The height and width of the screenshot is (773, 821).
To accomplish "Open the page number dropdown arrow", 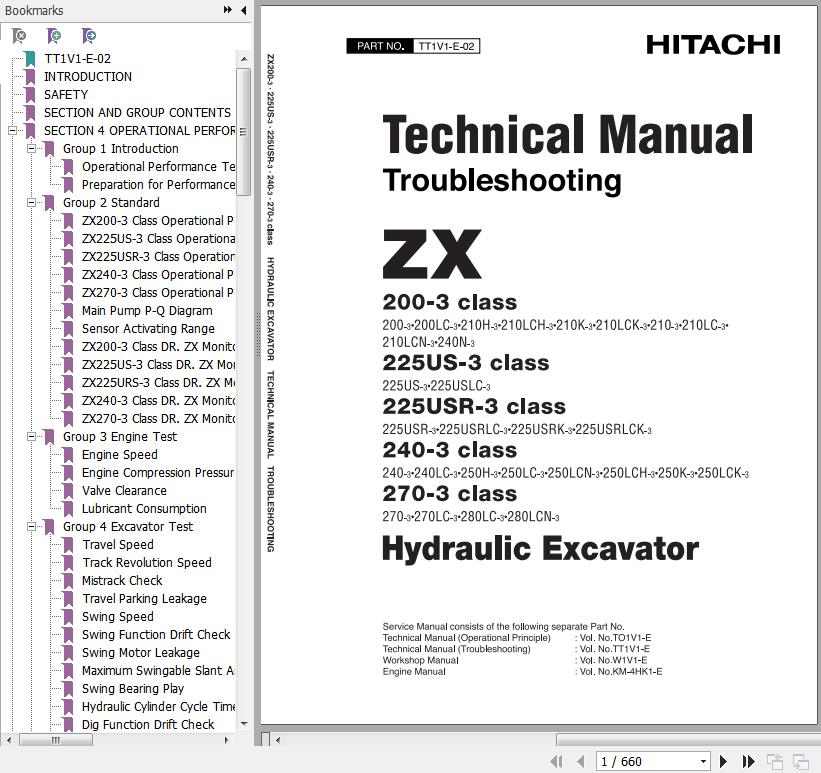I will coord(704,761).
